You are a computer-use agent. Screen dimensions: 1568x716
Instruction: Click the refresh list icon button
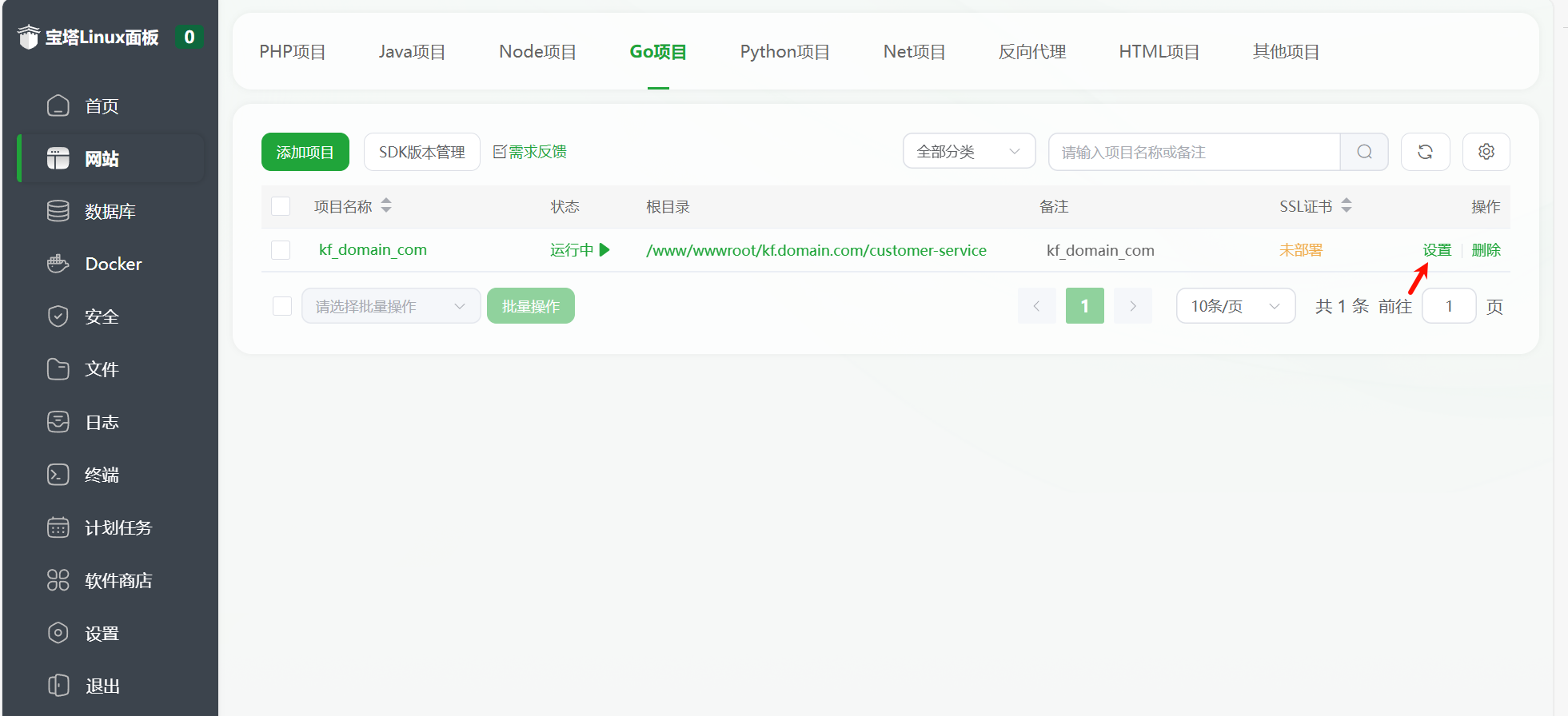pyautogui.click(x=1425, y=152)
